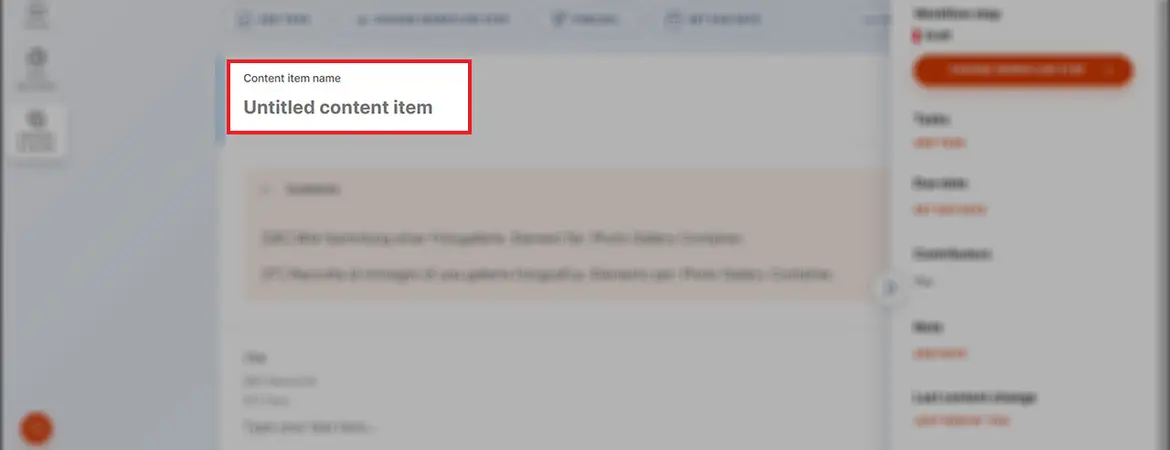Click the first top toolbar item icon
1170x450 pixels.
[244, 20]
